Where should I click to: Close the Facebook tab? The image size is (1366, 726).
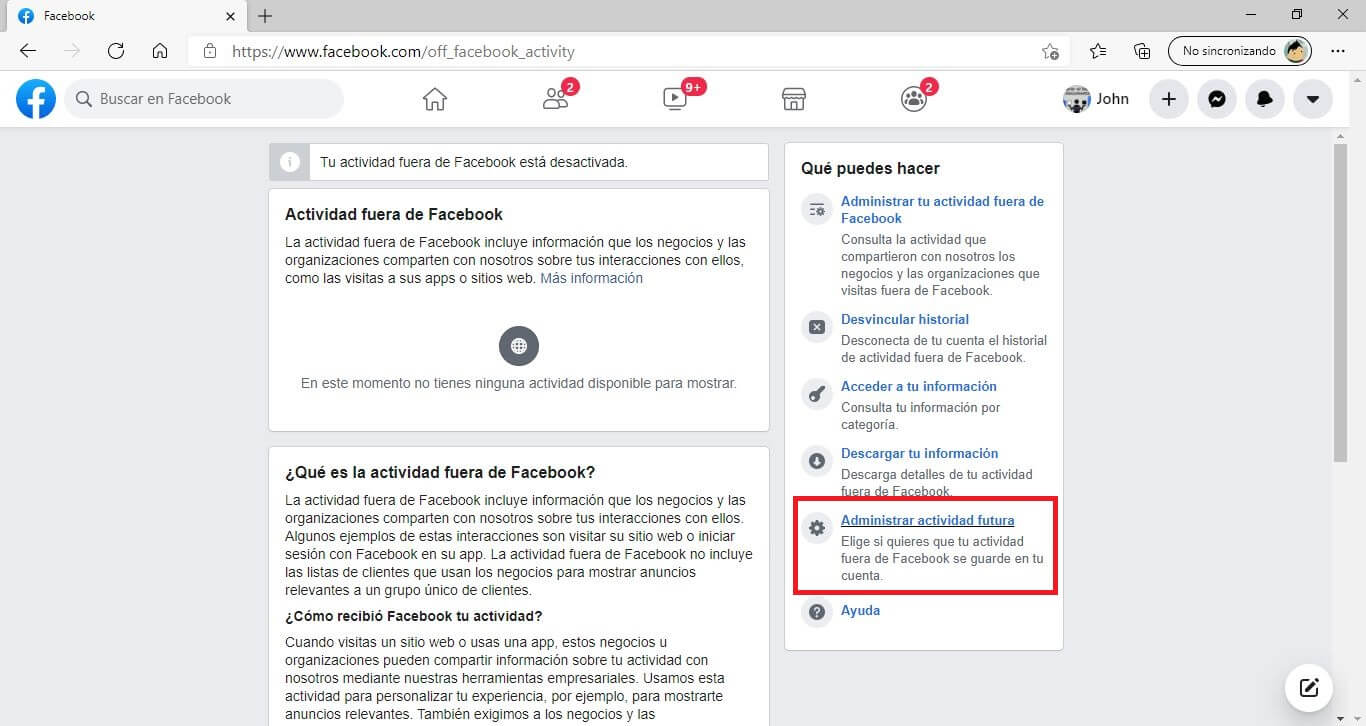231,17
